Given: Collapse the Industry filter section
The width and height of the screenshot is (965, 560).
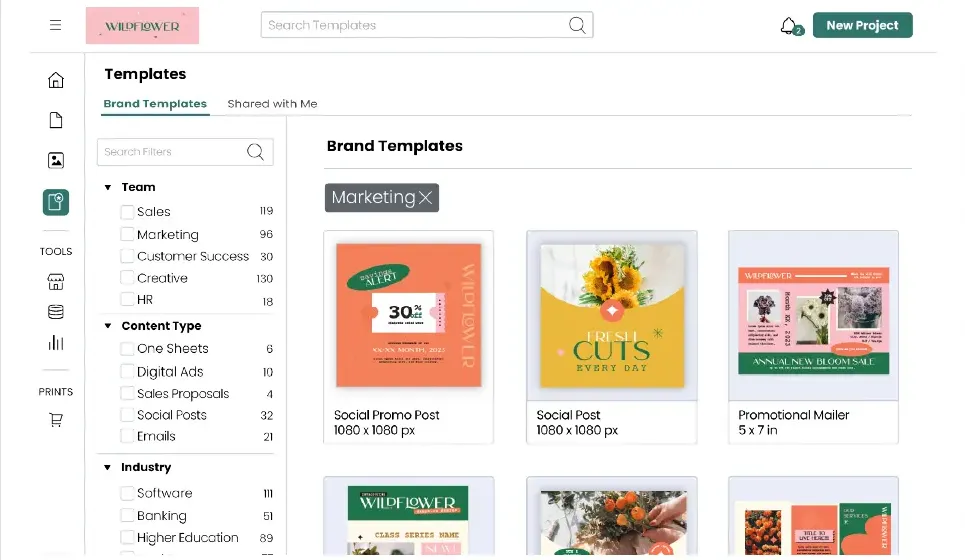Looking at the screenshot, I should pyautogui.click(x=108, y=467).
